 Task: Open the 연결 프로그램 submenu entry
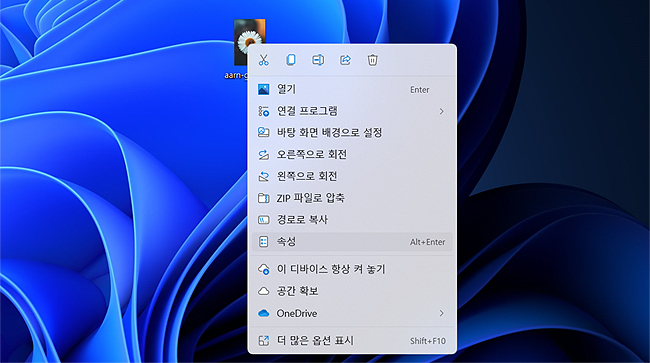tap(352, 111)
